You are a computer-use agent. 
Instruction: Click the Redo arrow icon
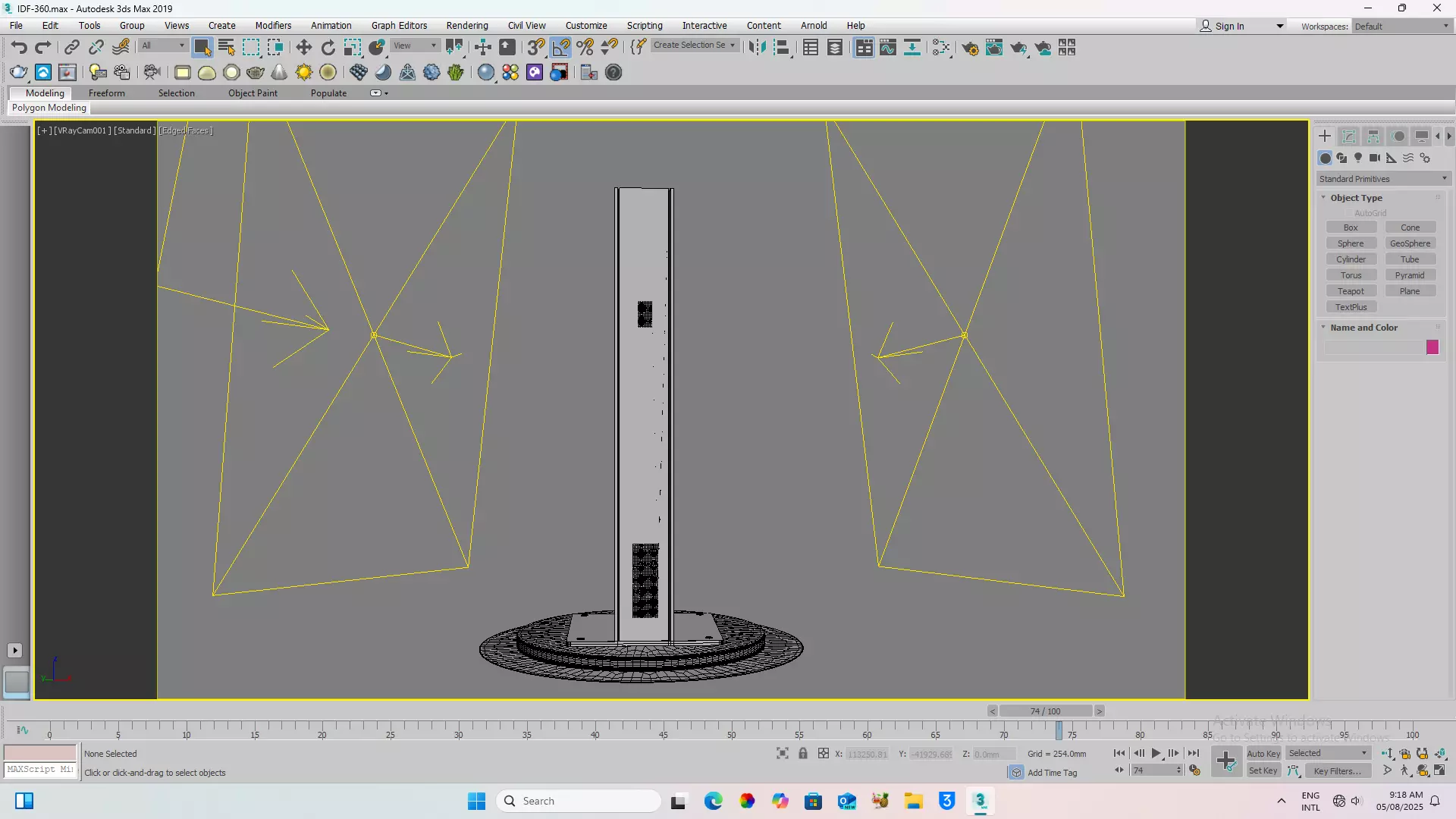click(x=43, y=48)
